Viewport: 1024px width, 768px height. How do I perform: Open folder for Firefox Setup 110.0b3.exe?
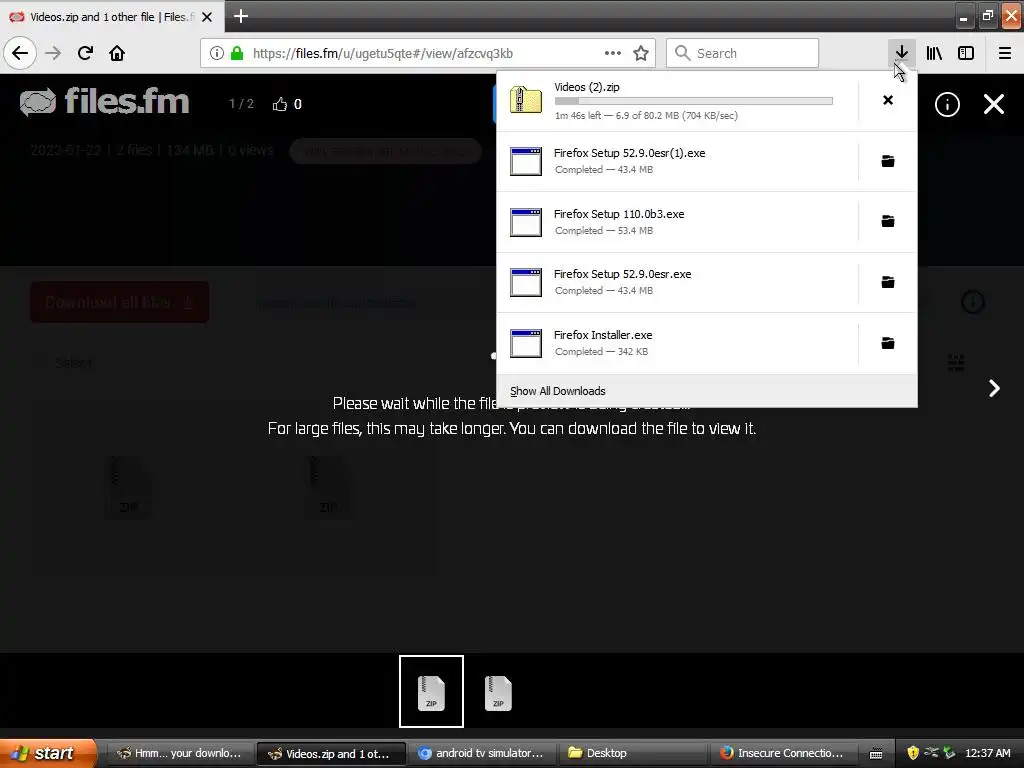pyautogui.click(x=888, y=221)
